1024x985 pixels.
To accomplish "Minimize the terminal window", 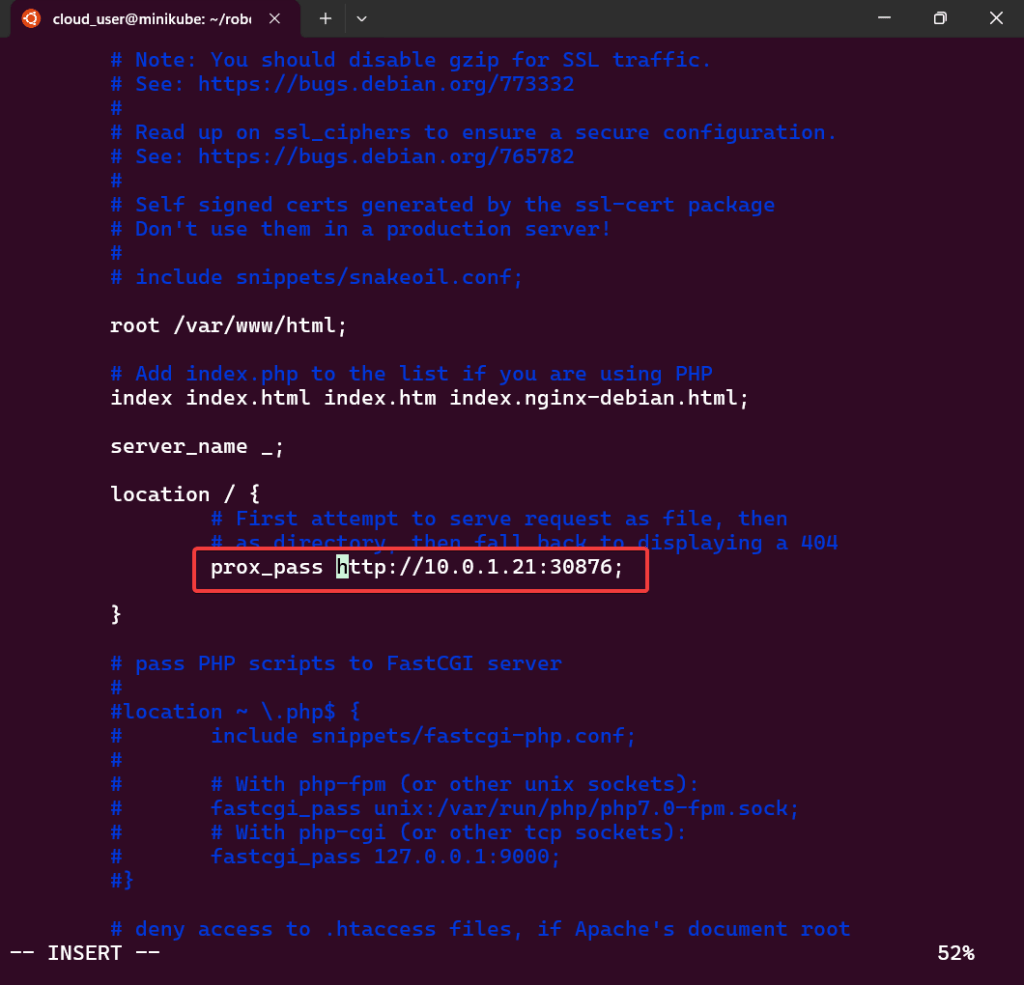I will pyautogui.click(x=882, y=18).
